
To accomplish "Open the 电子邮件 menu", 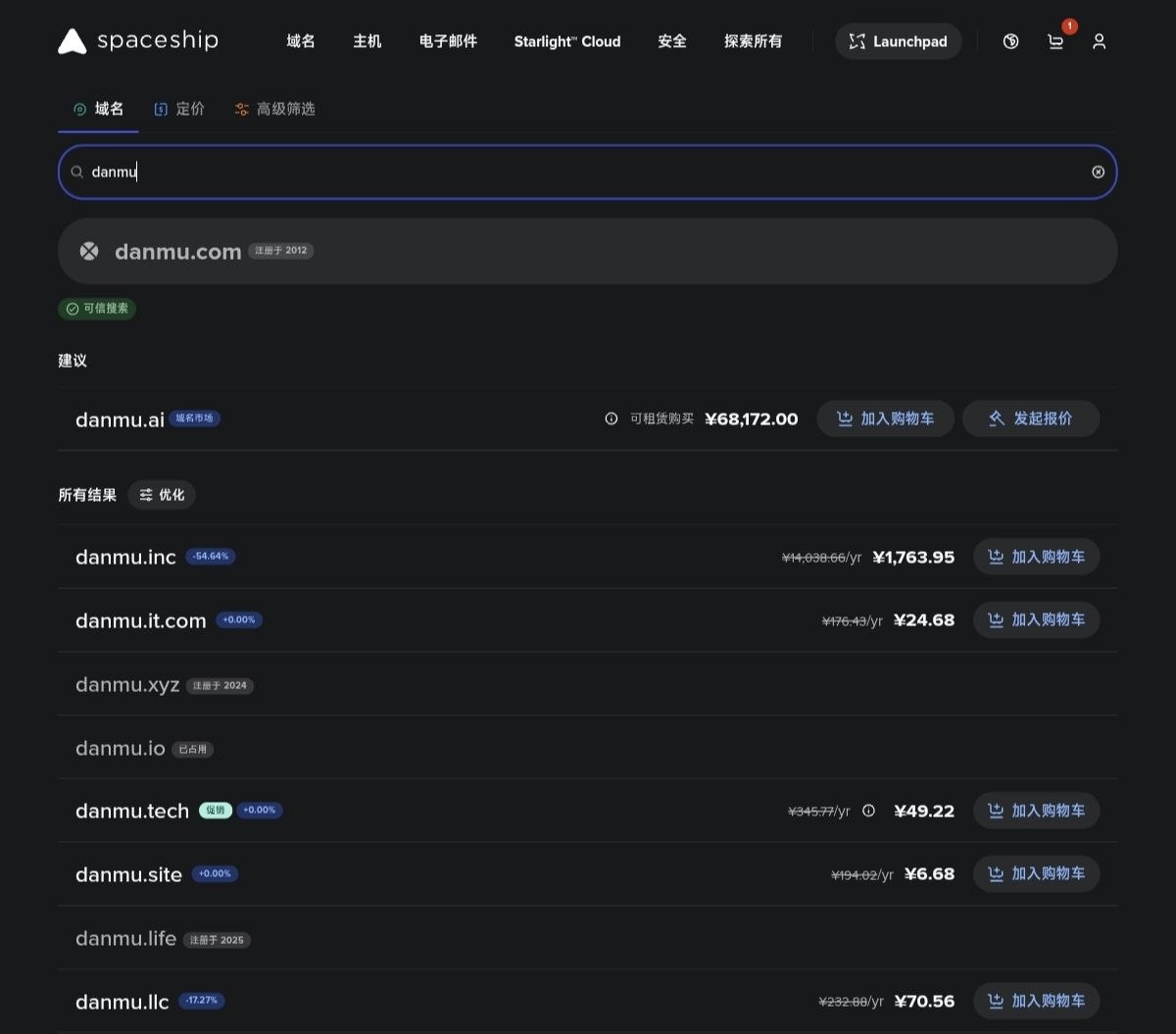I will click(x=448, y=41).
